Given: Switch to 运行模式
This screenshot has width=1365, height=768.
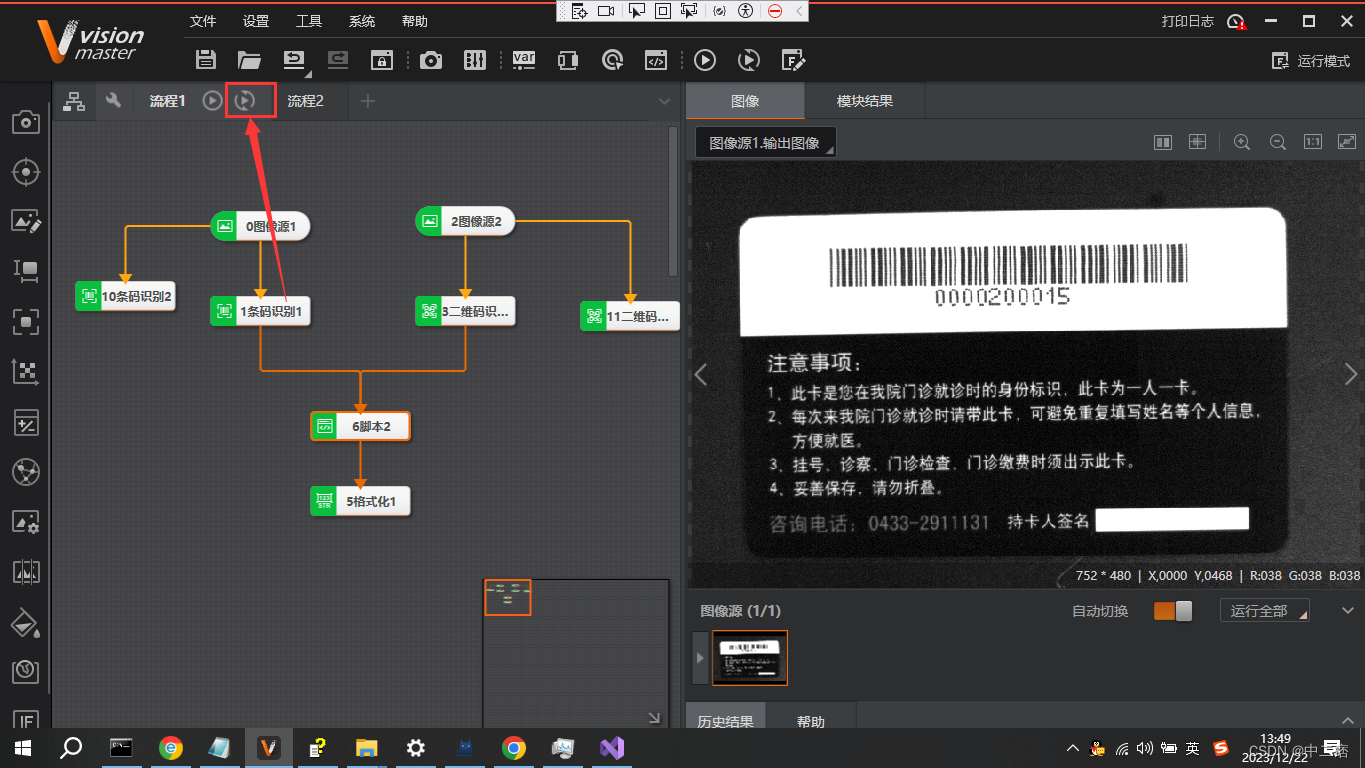Looking at the screenshot, I should coord(1311,61).
